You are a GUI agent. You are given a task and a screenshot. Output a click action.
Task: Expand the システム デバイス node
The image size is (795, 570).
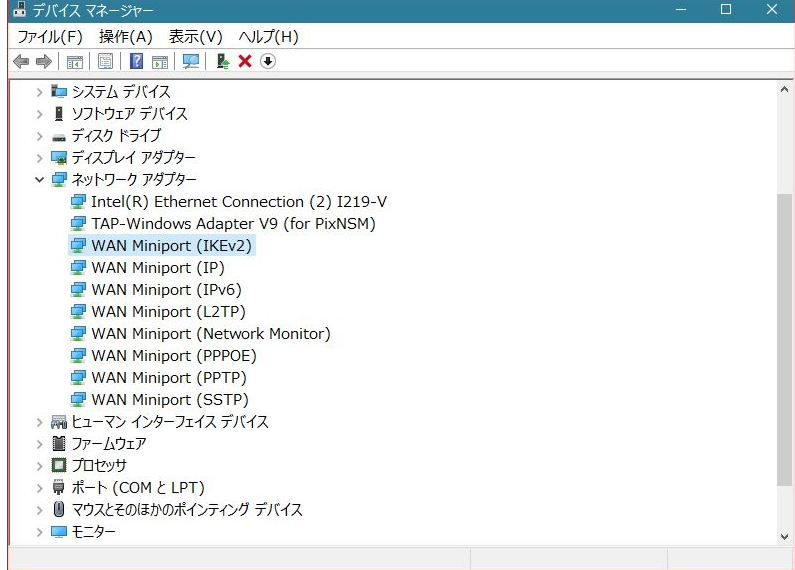pos(40,92)
